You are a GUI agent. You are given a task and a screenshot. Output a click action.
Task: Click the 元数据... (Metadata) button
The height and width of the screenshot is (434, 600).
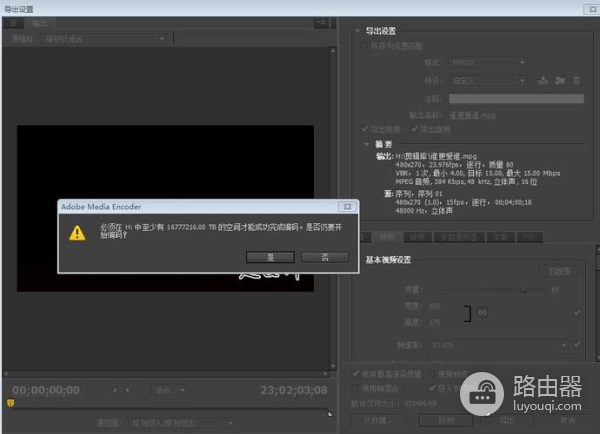click(378, 420)
